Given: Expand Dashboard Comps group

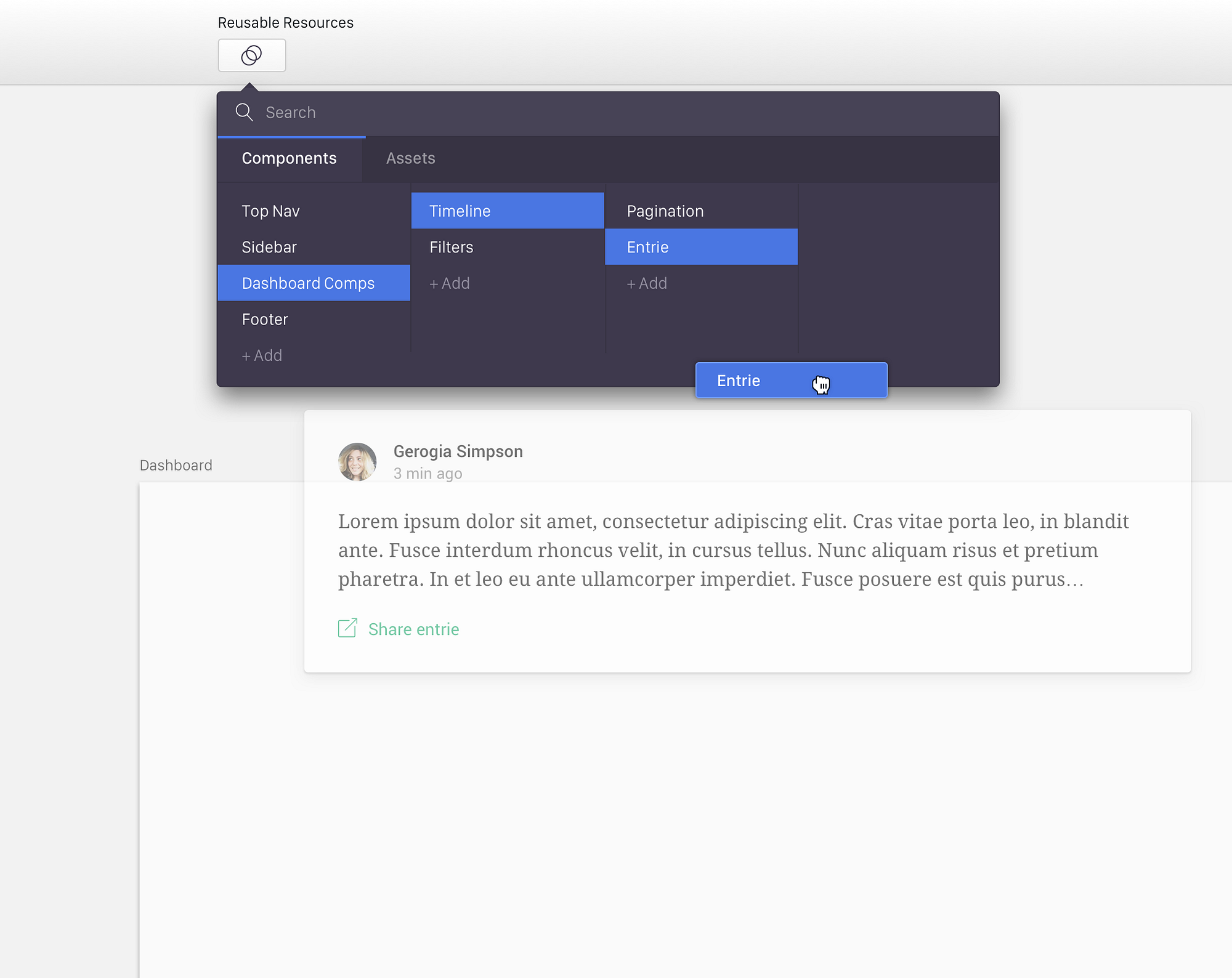Looking at the screenshot, I should click(x=308, y=283).
